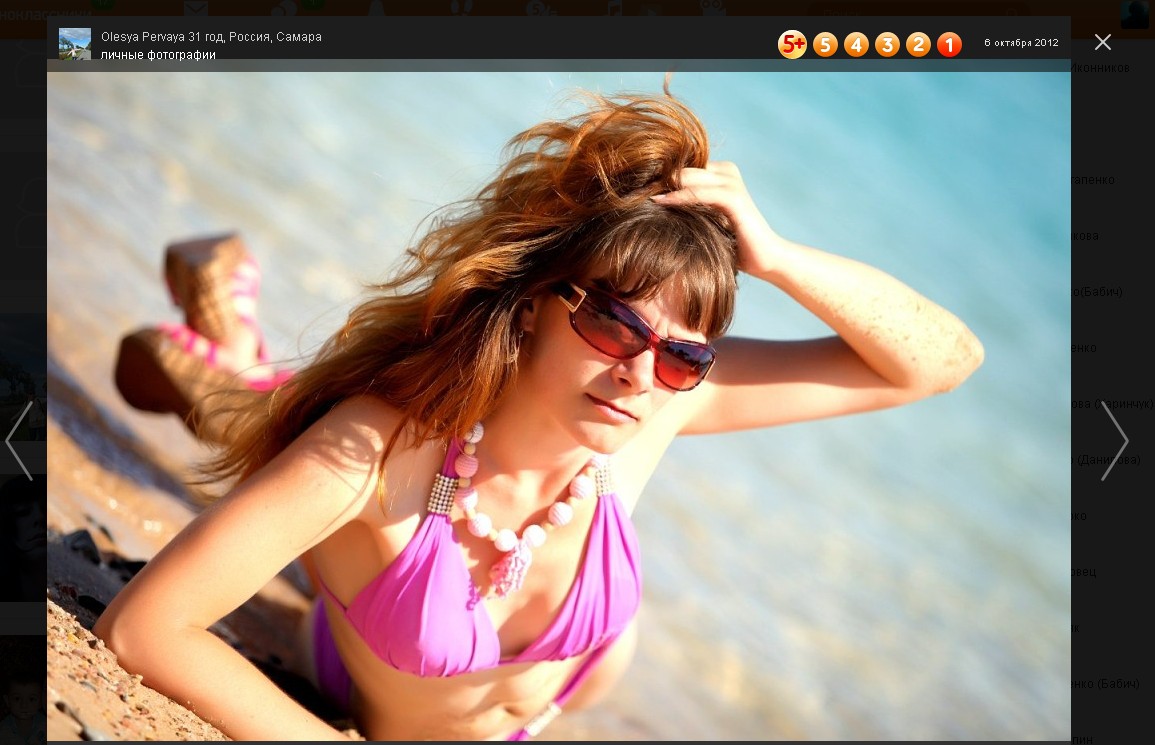Click the user avatar in top-right corner
1155x745 pixels.
click(x=1134, y=14)
